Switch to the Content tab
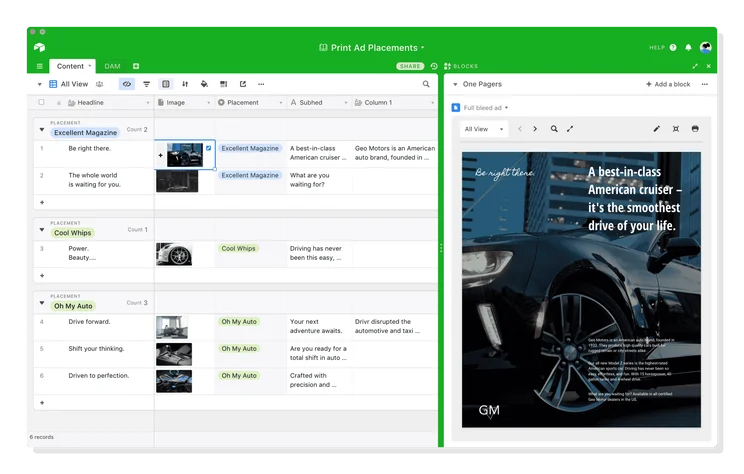This screenshot has width=744, height=474. pos(73,66)
